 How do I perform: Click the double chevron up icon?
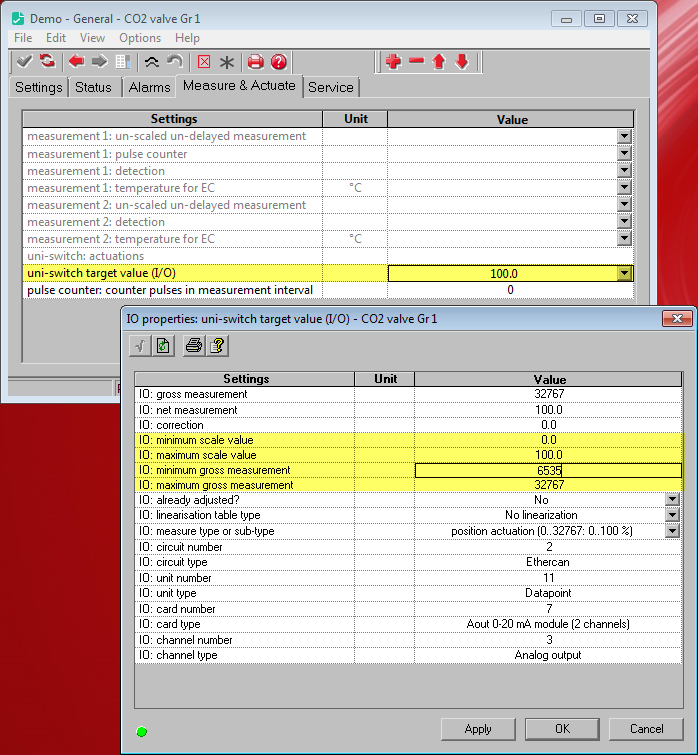(x=152, y=62)
